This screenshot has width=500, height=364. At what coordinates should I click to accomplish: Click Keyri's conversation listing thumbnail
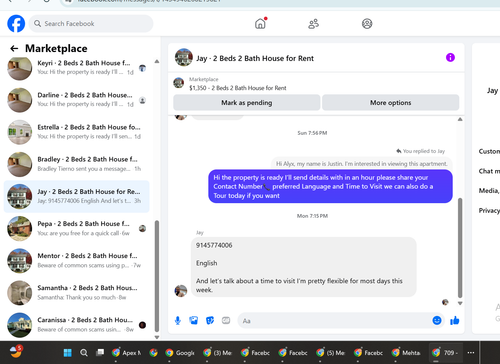[20, 68]
